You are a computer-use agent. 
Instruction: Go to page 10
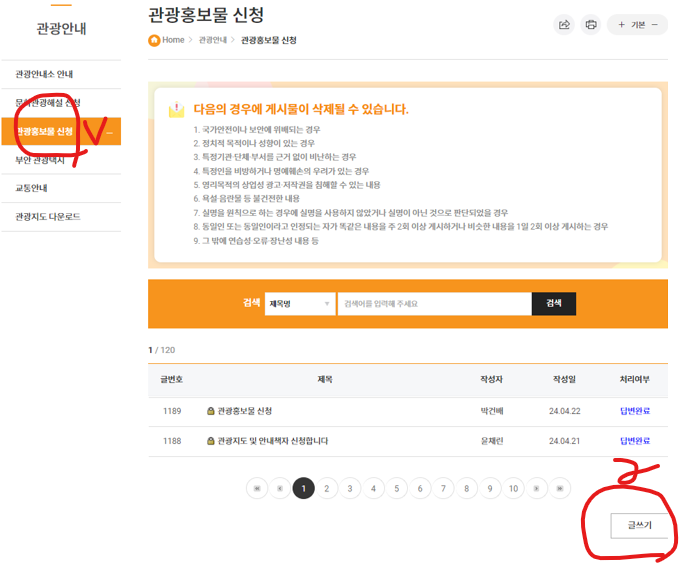coord(514,489)
